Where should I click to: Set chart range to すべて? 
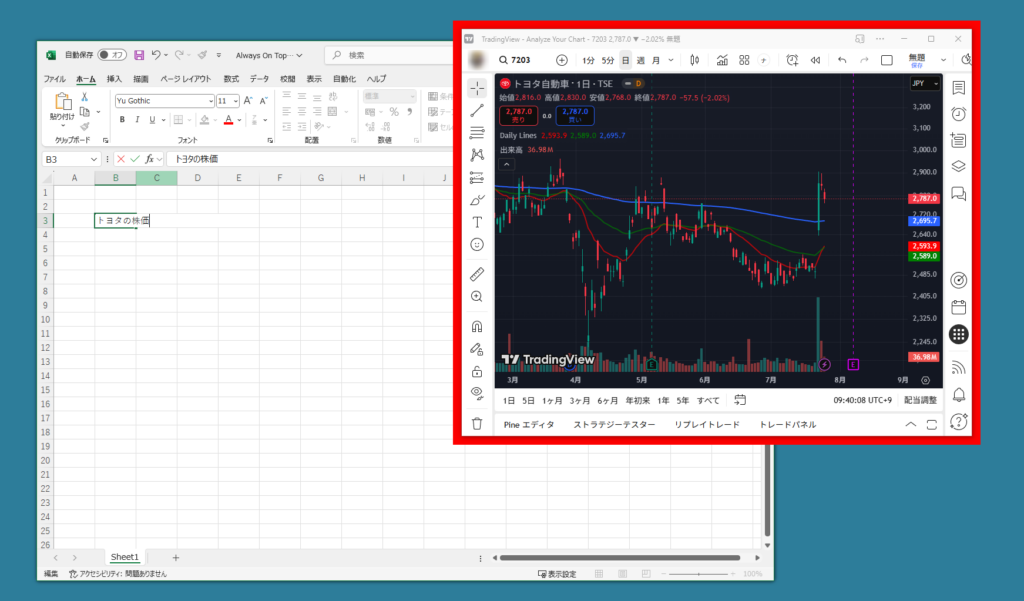coord(708,400)
